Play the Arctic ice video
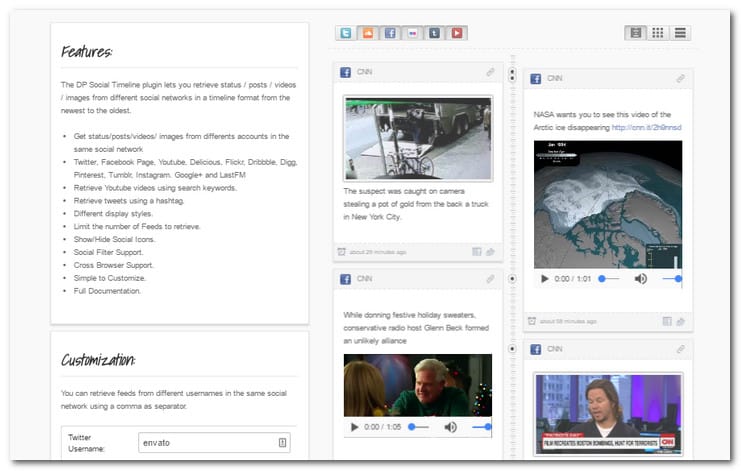This screenshot has height=471, width=741. point(545,279)
